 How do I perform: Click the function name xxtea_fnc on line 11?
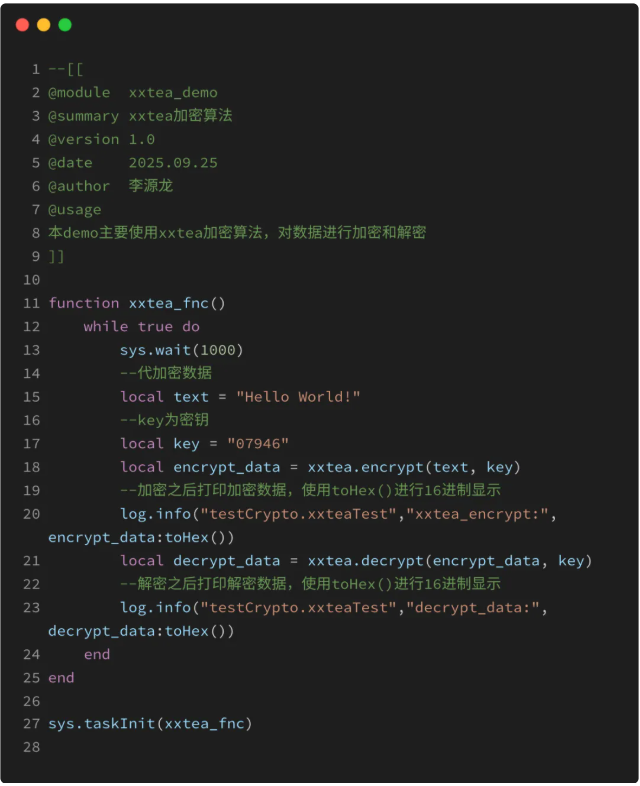tap(168, 303)
